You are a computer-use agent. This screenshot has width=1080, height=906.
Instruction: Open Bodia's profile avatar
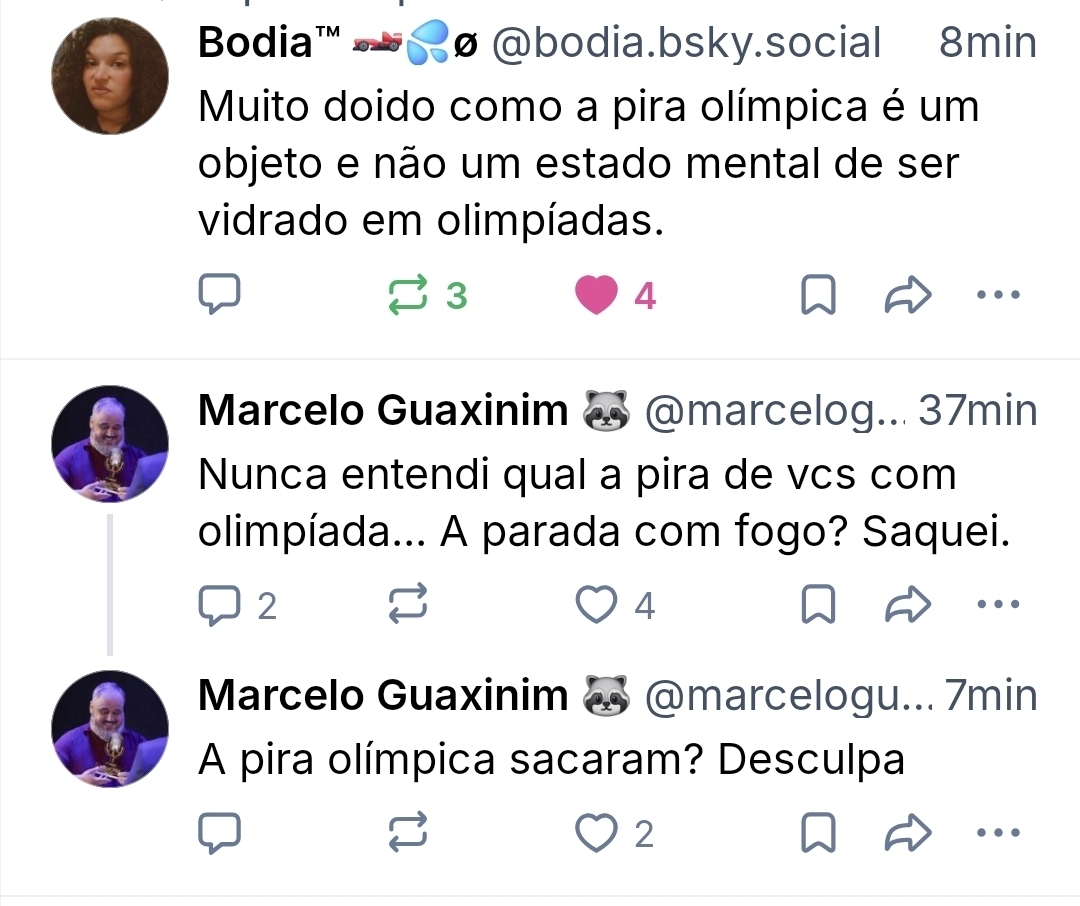pos(109,76)
